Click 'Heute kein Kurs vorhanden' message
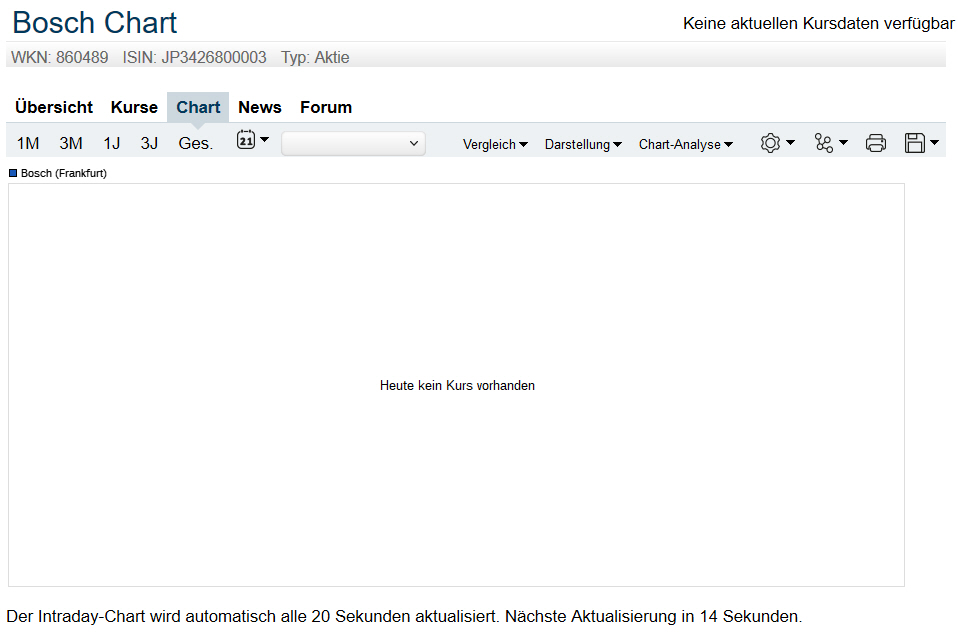The image size is (958, 632). click(x=457, y=385)
